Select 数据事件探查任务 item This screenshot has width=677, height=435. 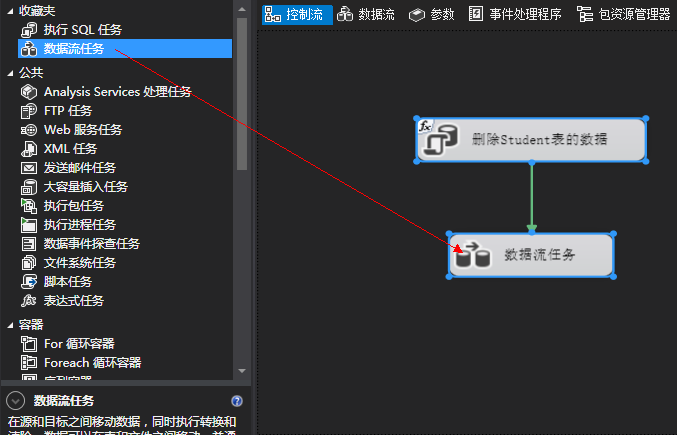coord(125,244)
